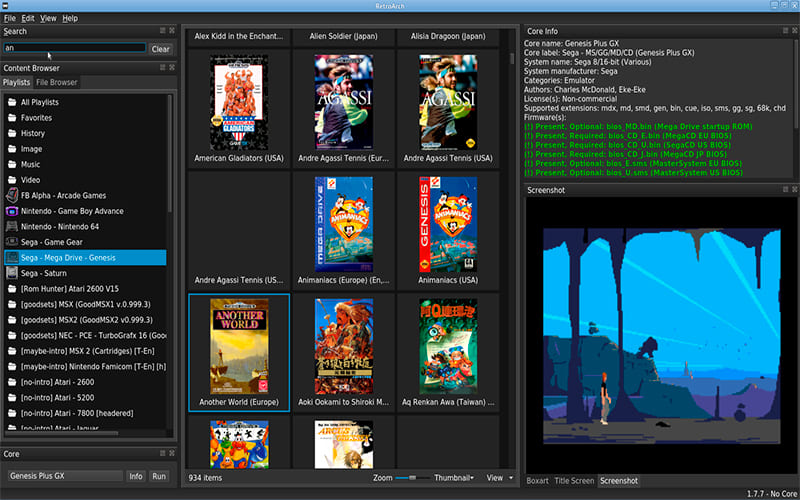This screenshot has width=800, height=500.
Task: Close the Core Info panel
Action: click(795, 31)
